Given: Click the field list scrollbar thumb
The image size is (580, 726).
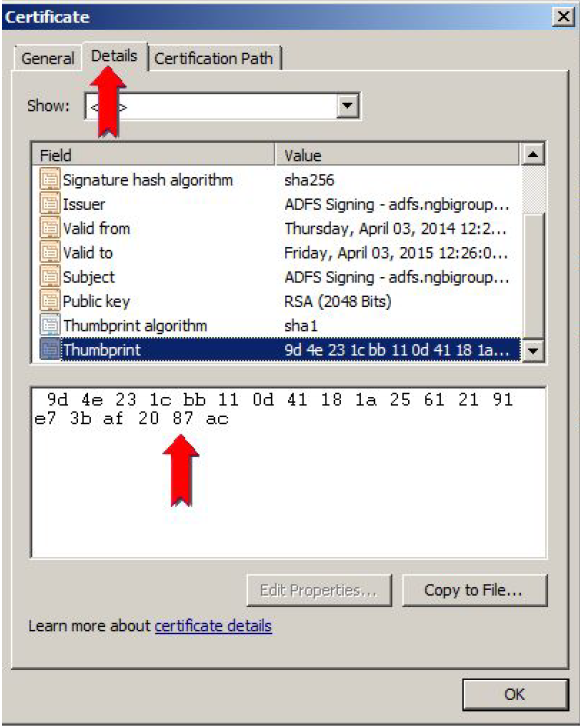Looking at the screenshot, I should click(x=533, y=276).
